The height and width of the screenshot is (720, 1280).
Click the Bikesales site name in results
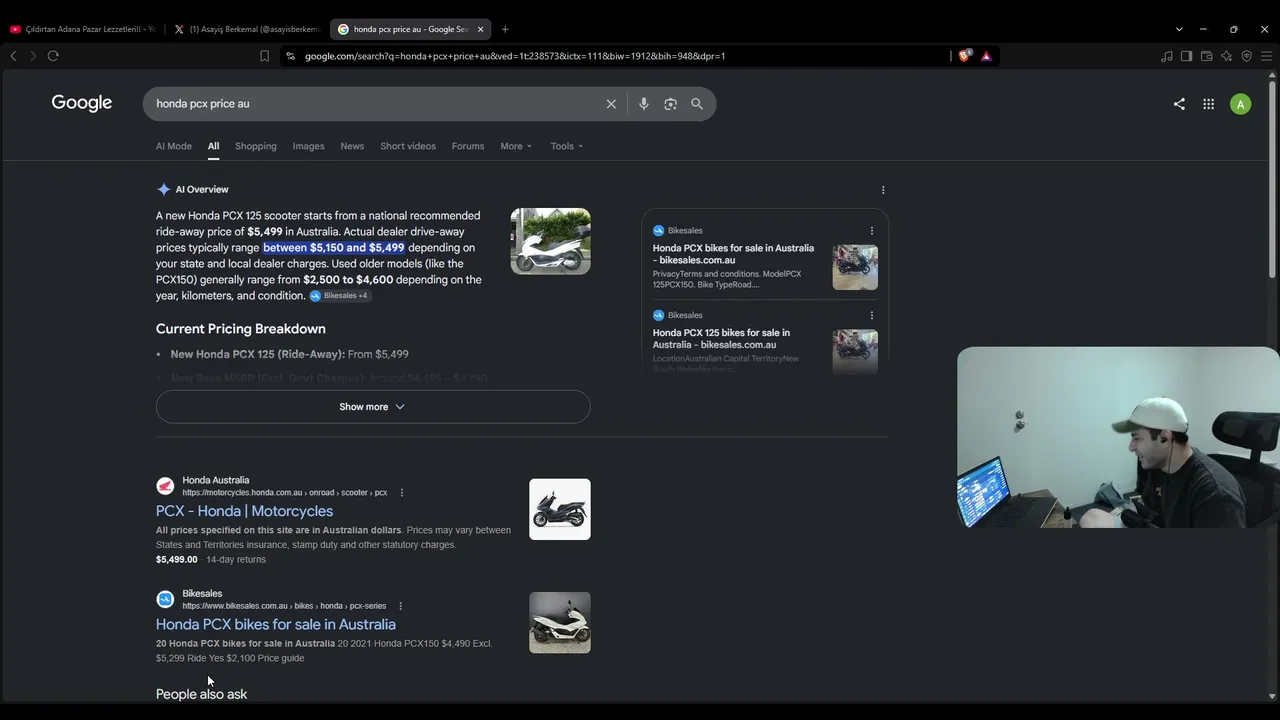(202, 593)
